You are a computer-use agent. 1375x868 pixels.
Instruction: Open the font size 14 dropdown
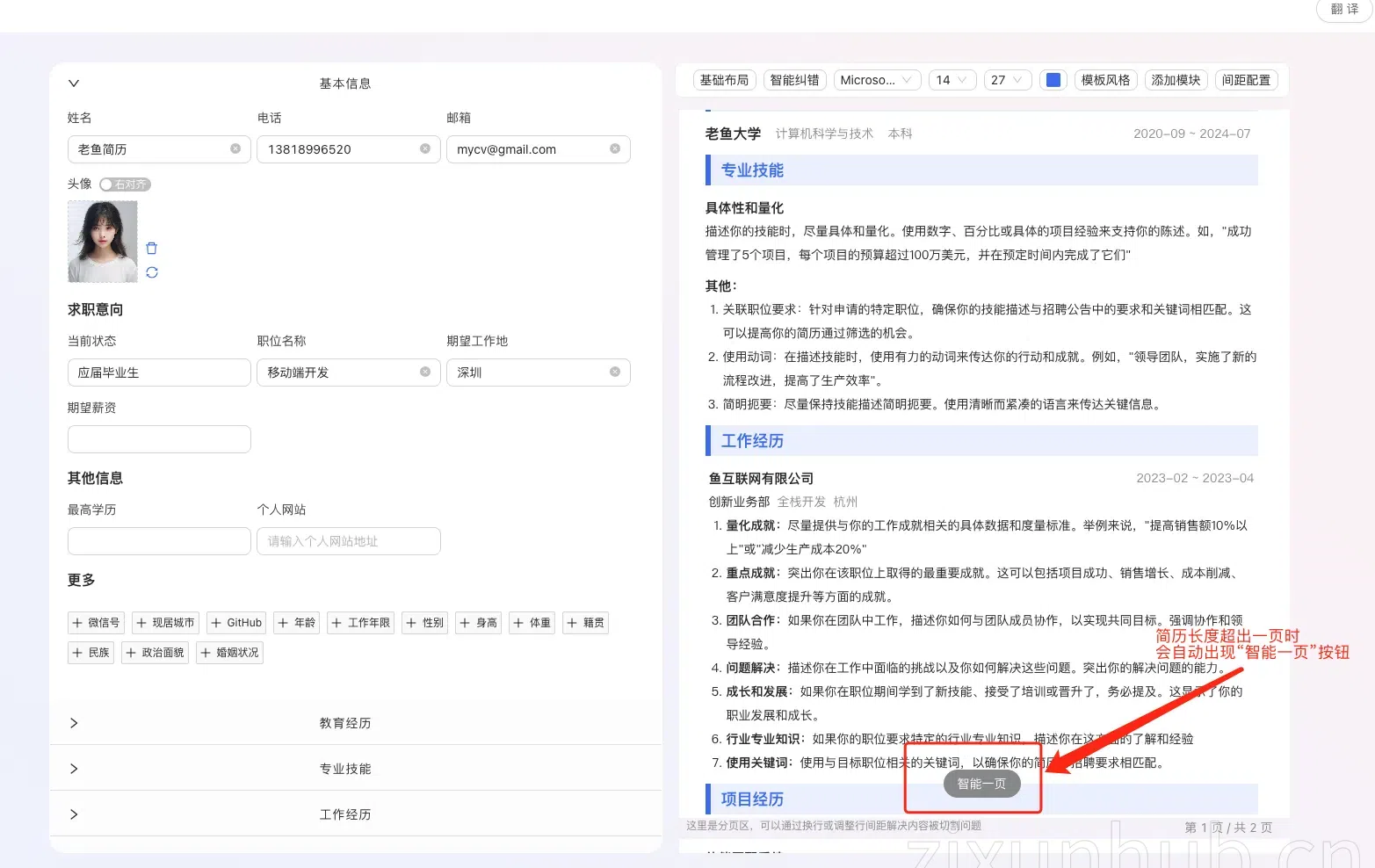(952, 80)
